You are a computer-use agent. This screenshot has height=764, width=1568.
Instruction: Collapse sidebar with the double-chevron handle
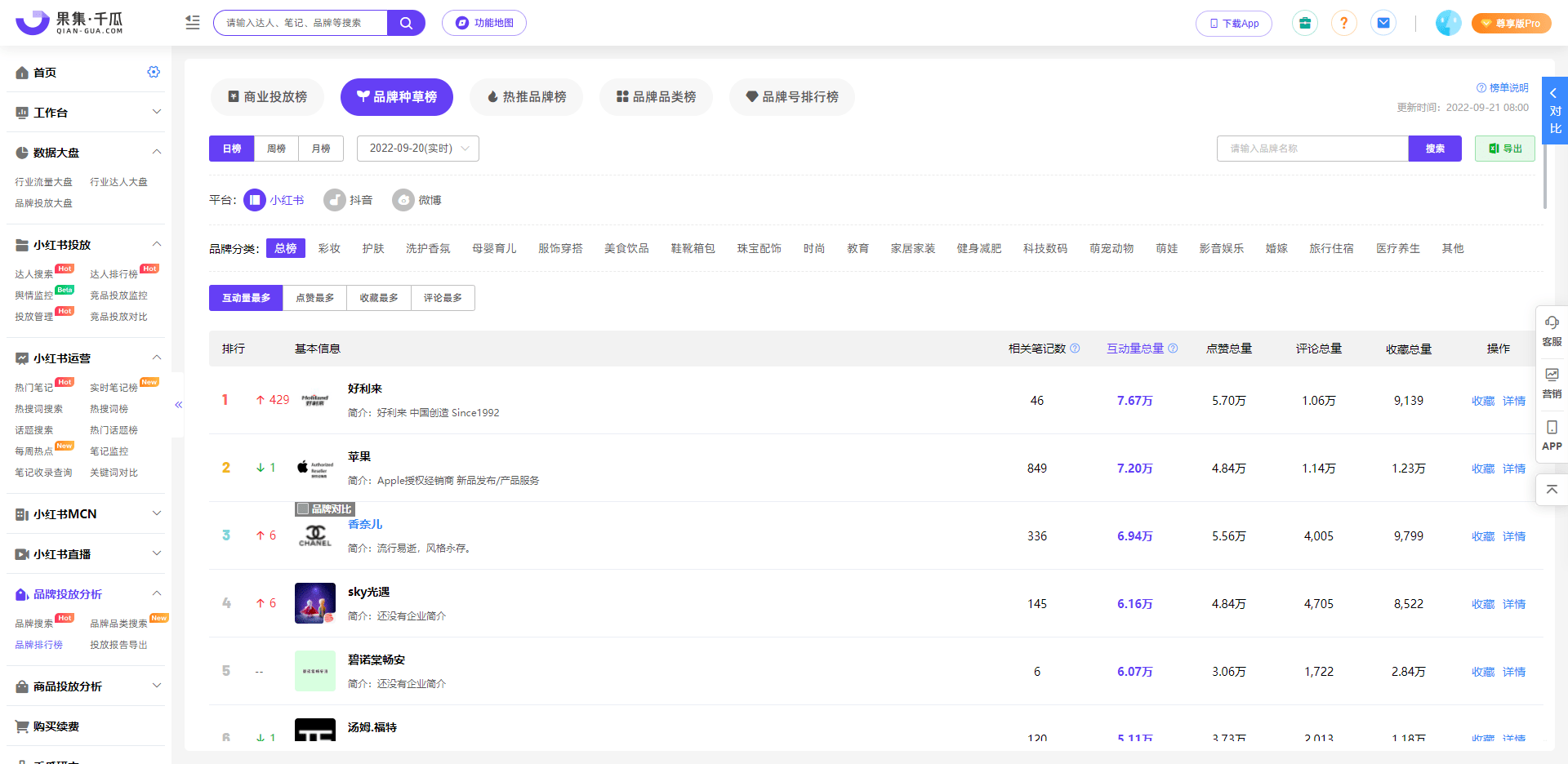[178, 405]
